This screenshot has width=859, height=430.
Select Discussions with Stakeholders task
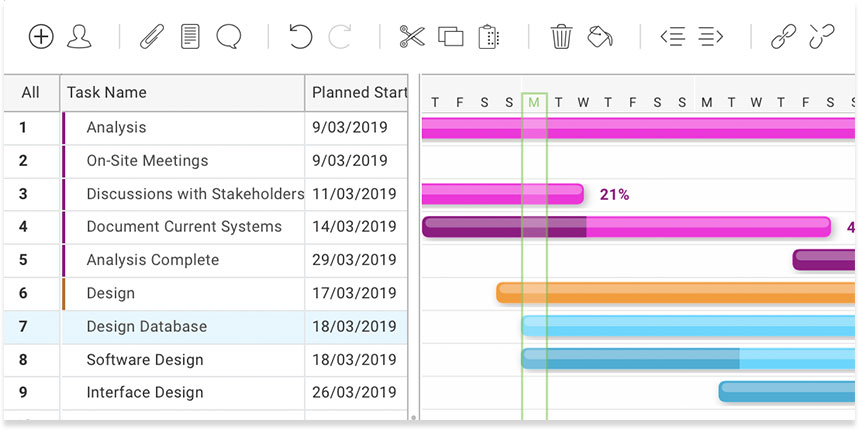195,194
